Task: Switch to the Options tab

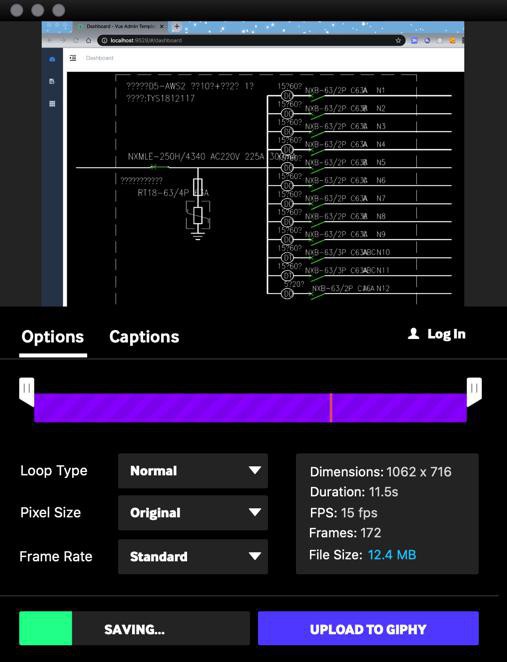Action: 53,337
